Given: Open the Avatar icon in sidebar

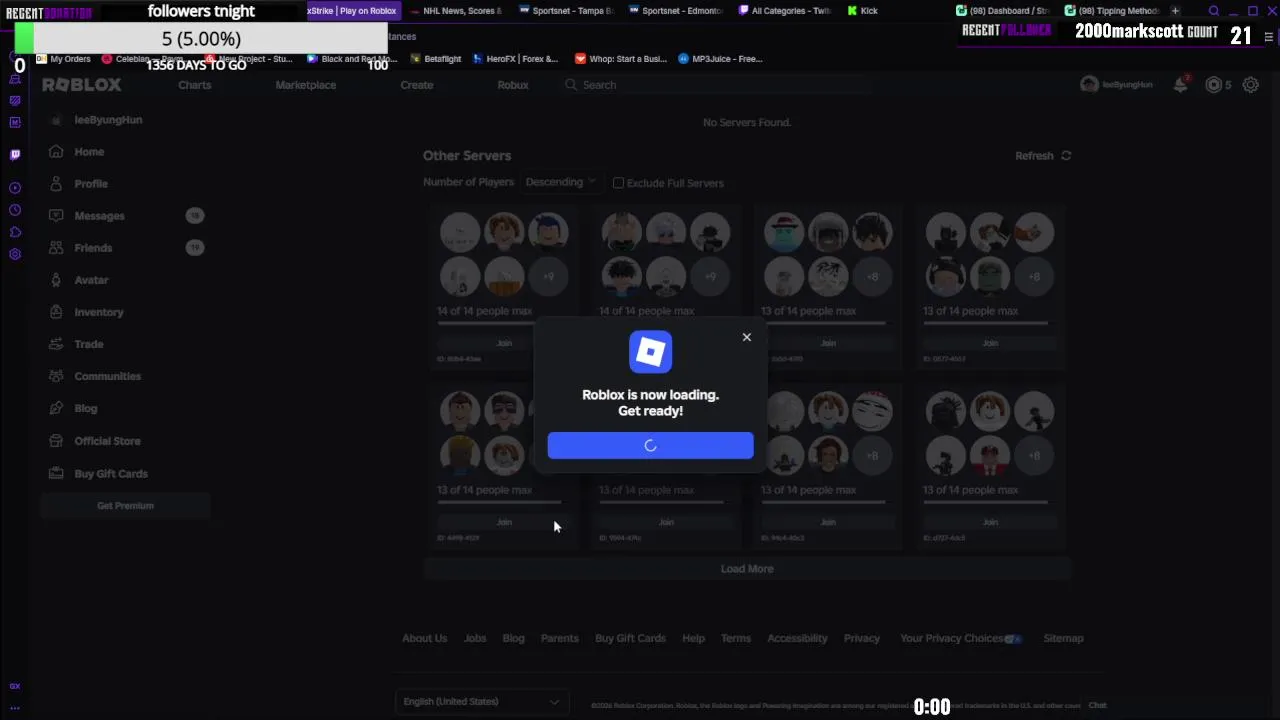Looking at the screenshot, I should point(56,280).
